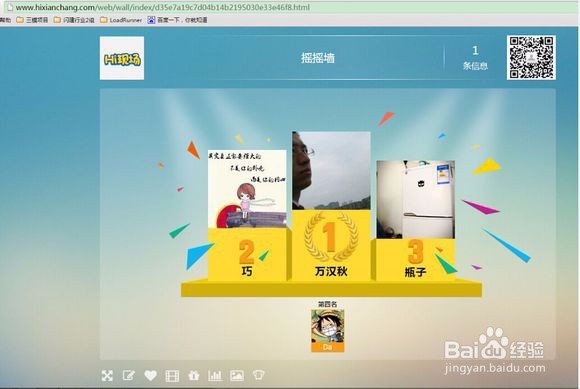Toggle fullscreen with the expand arrows icon
Image resolution: width=580 pixels, height=389 pixels.
point(107,376)
